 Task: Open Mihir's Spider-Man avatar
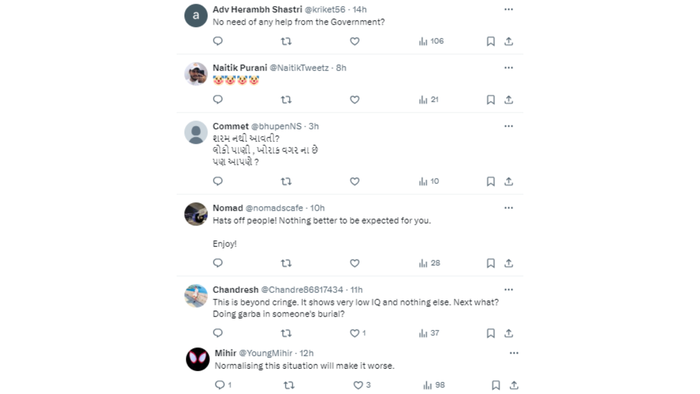coord(198,359)
